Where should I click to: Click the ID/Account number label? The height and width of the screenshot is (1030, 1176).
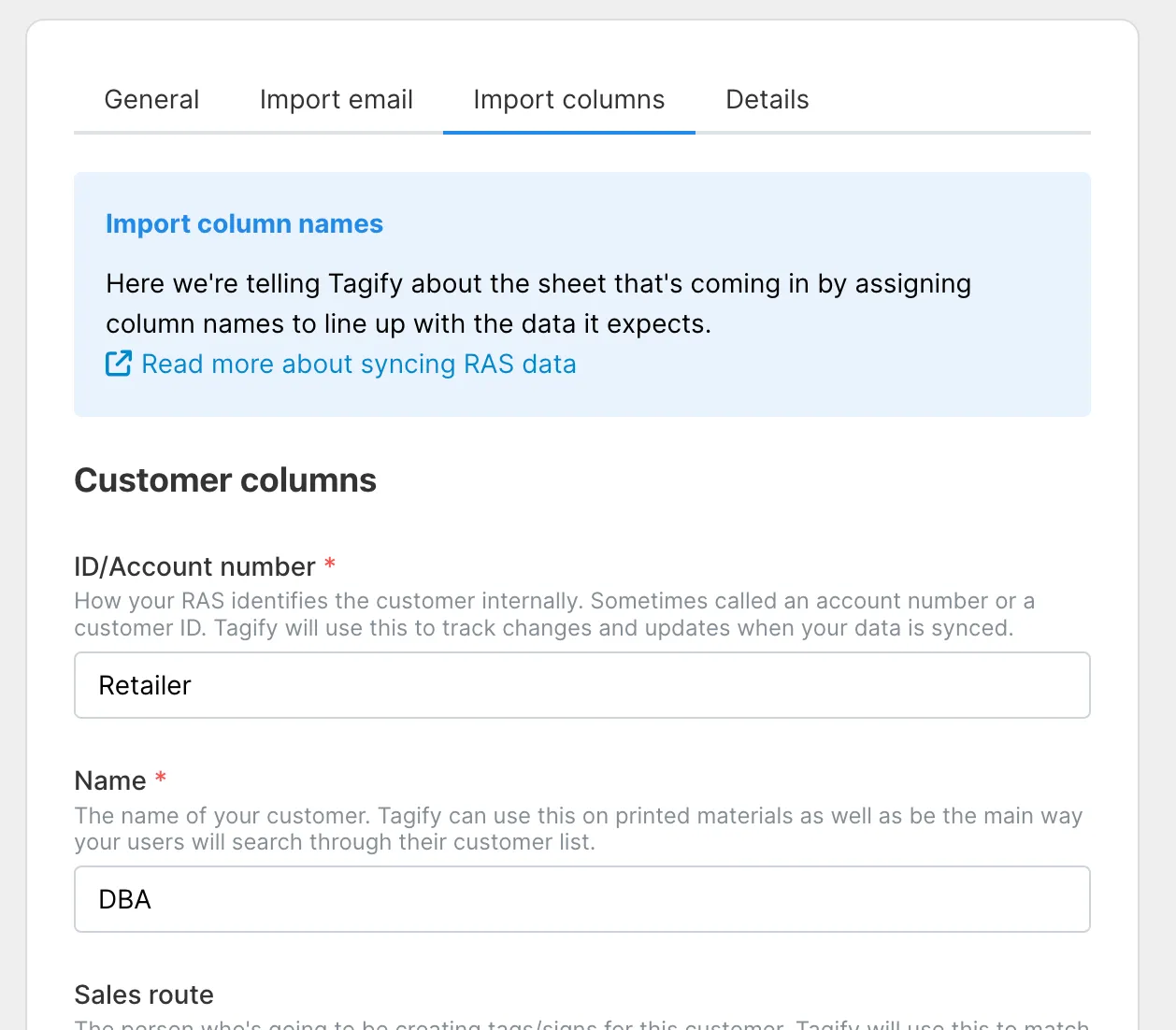pyautogui.click(x=195, y=566)
